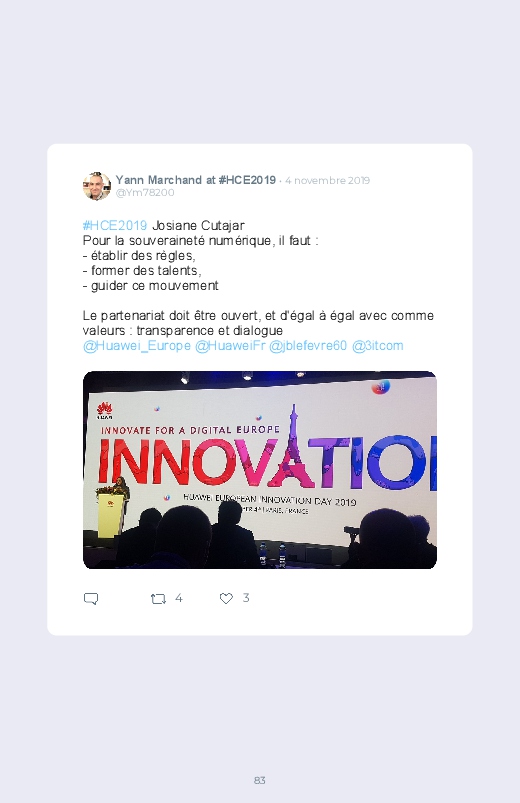Click the retweet arrows icon

pos(158,598)
